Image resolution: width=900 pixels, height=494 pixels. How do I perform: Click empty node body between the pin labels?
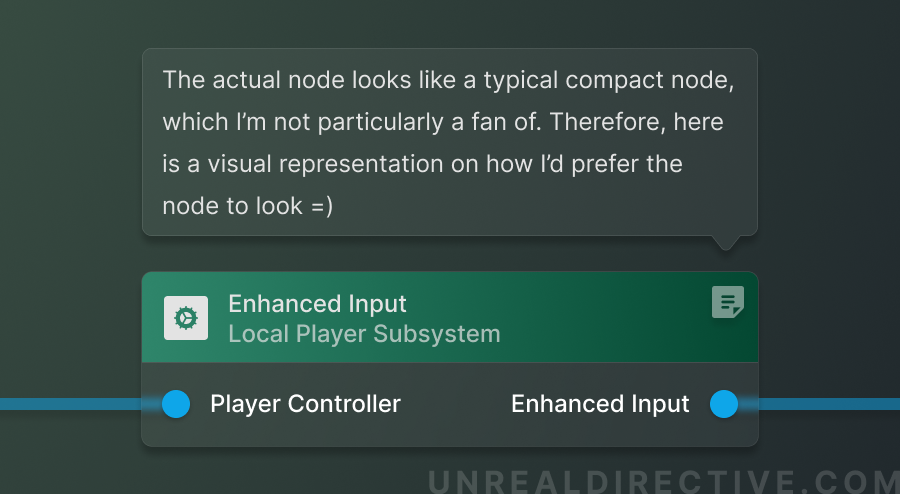pos(455,404)
